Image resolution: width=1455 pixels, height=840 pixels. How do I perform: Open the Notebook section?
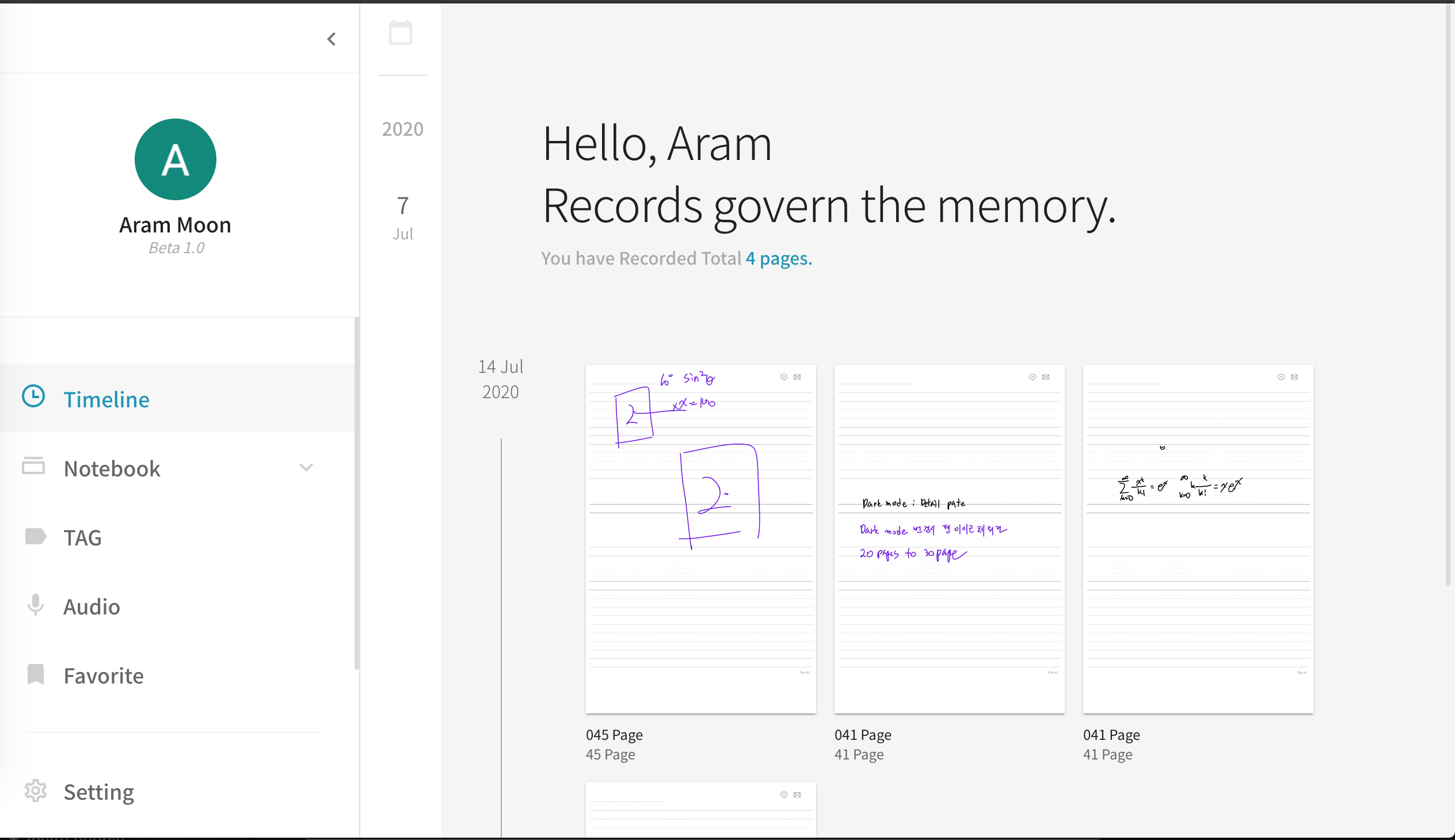[x=177, y=468]
